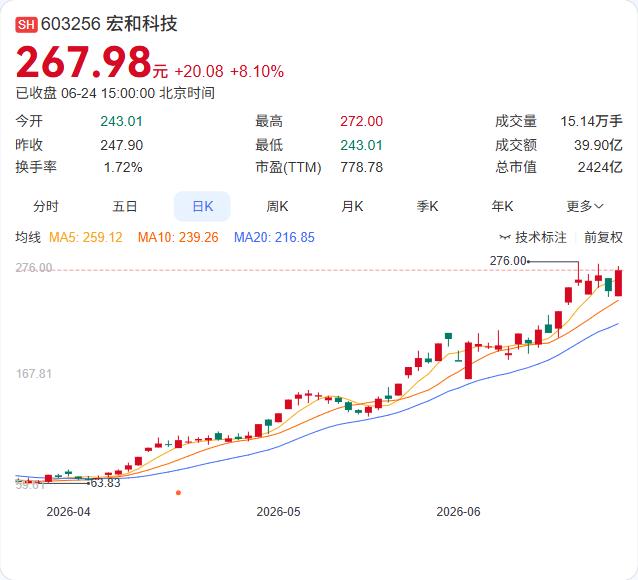Click the 今开 value 243.01
The height and width of the screenshot is (580, 638).
[121, 121]
